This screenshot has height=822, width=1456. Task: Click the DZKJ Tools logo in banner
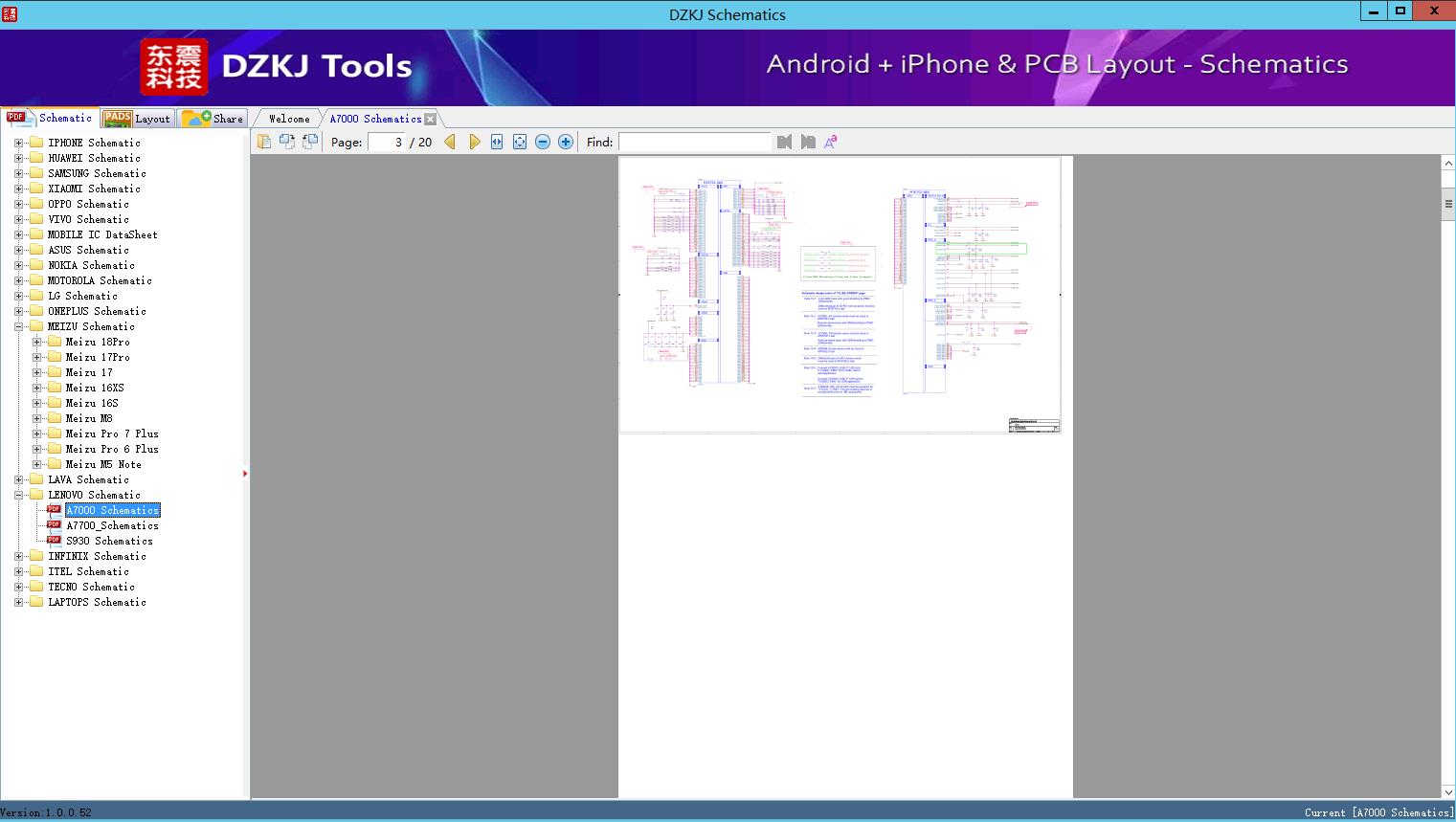coord(278,66)
